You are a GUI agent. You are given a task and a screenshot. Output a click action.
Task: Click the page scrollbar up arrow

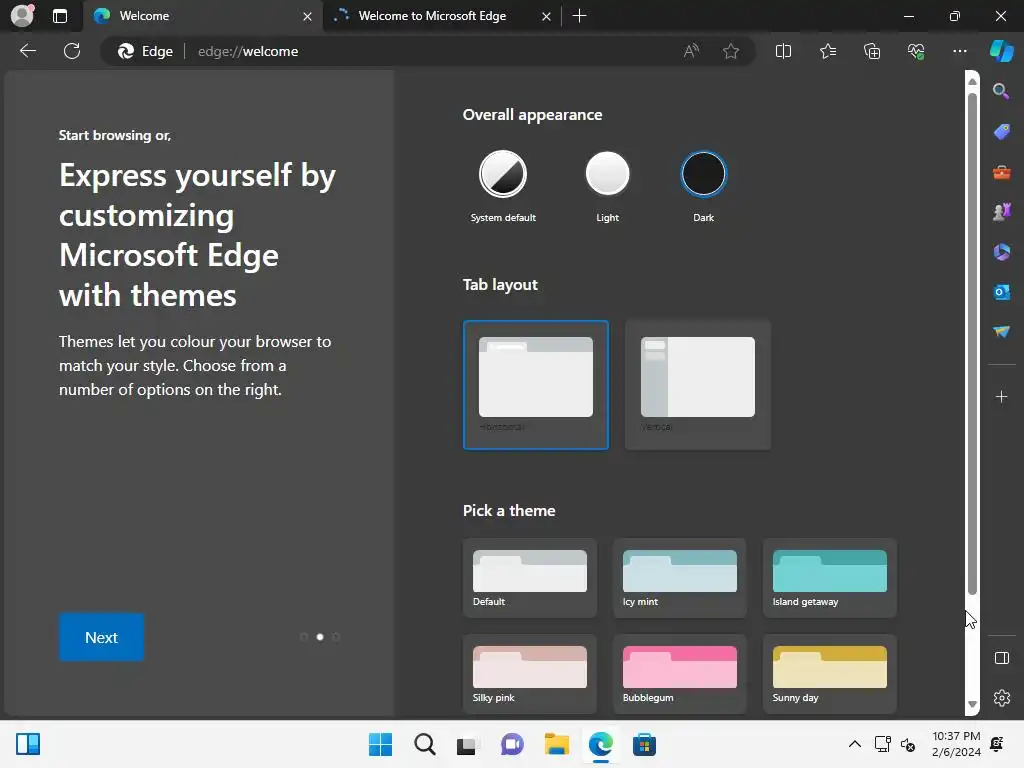(972, 81)
